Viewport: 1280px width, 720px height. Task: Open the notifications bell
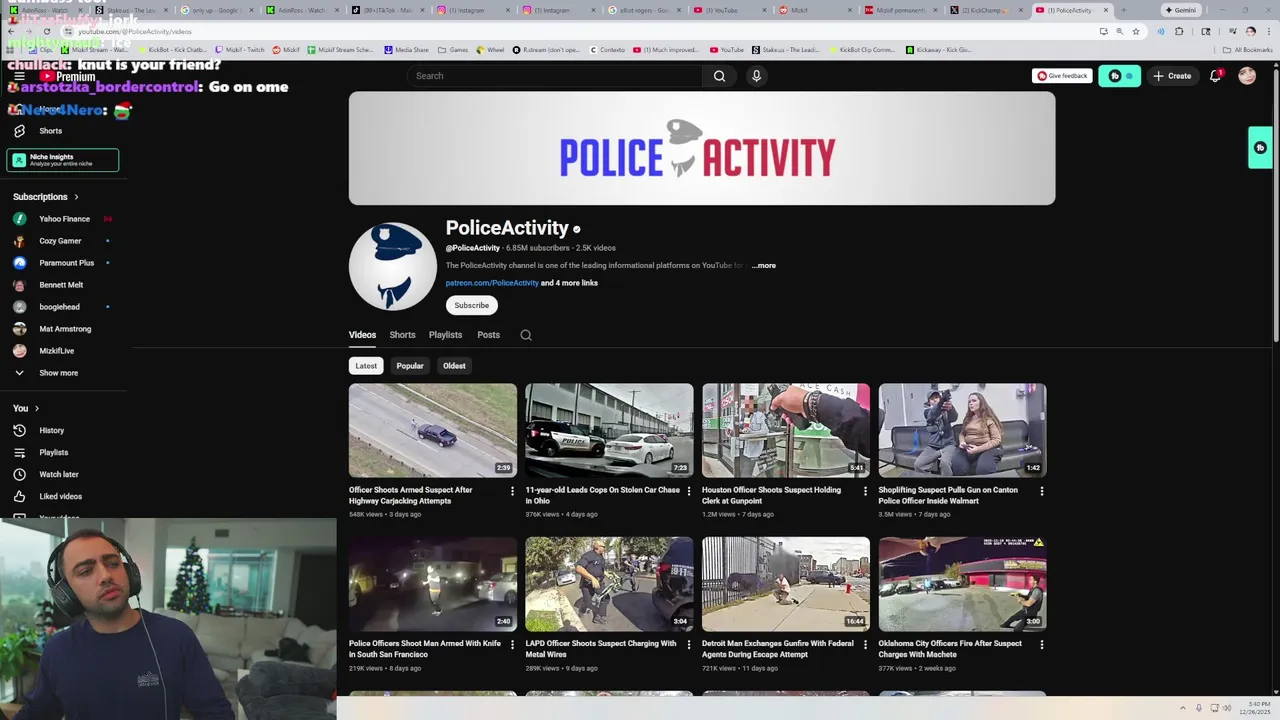click(1215, 76)
